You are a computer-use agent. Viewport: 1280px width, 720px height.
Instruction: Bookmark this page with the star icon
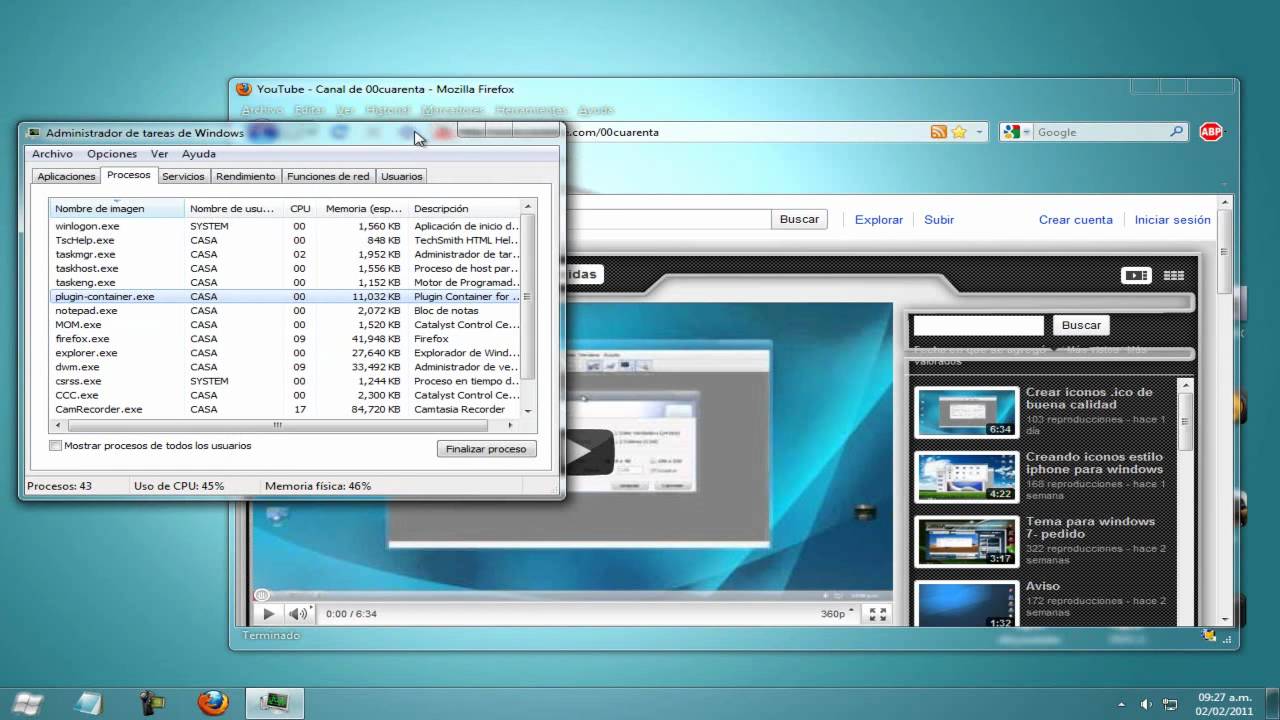tap(959, 132)
